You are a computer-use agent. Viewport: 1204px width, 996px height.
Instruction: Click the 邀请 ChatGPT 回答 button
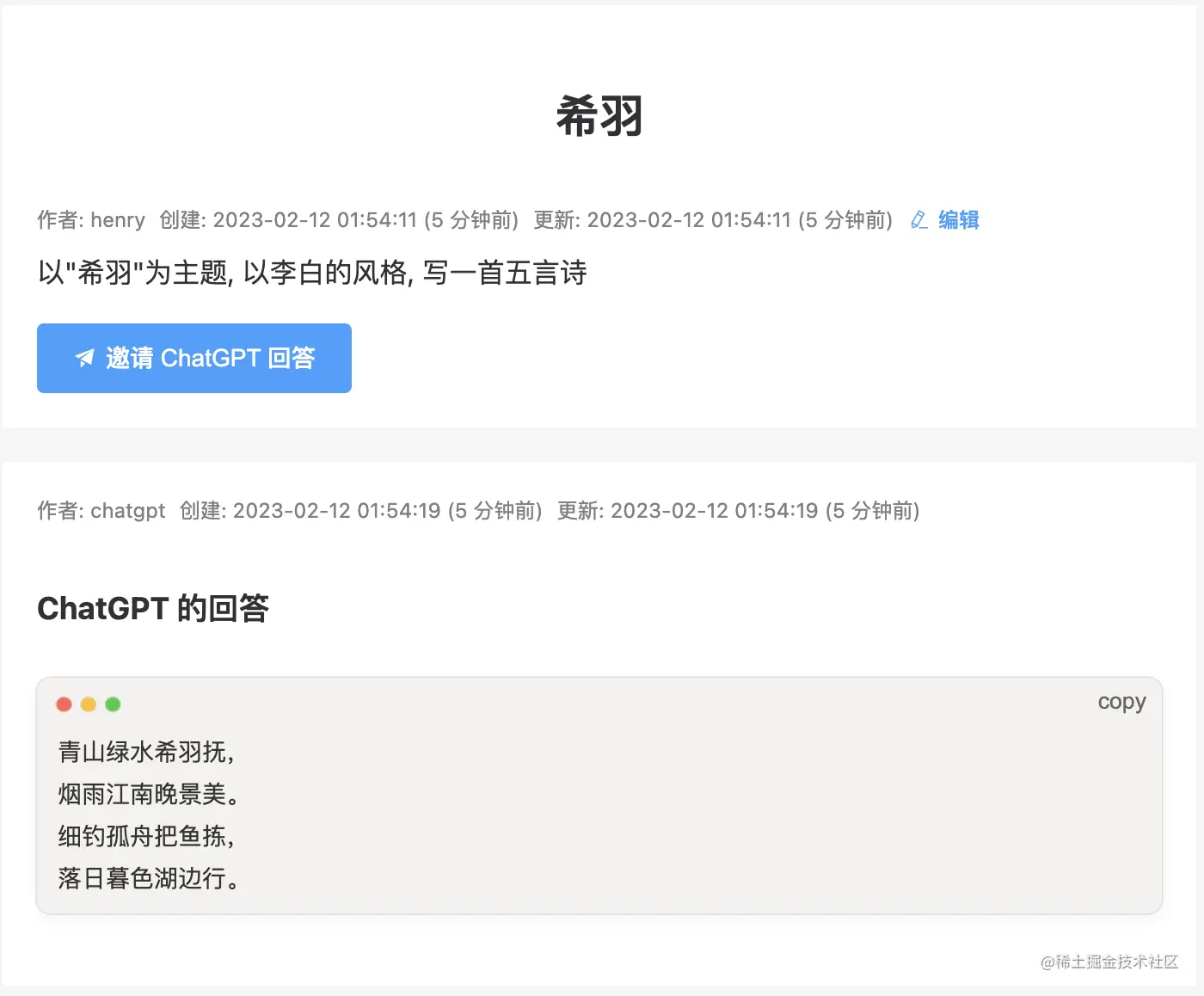194,358
